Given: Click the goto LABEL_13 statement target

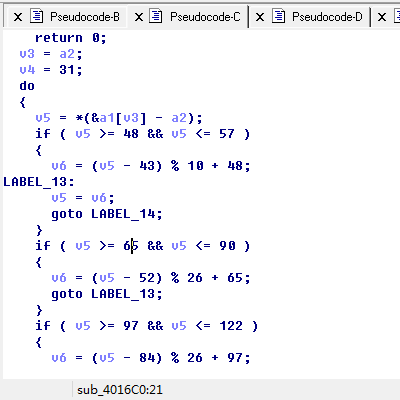Looking at the screenshot, I should [x=123, y=294].
